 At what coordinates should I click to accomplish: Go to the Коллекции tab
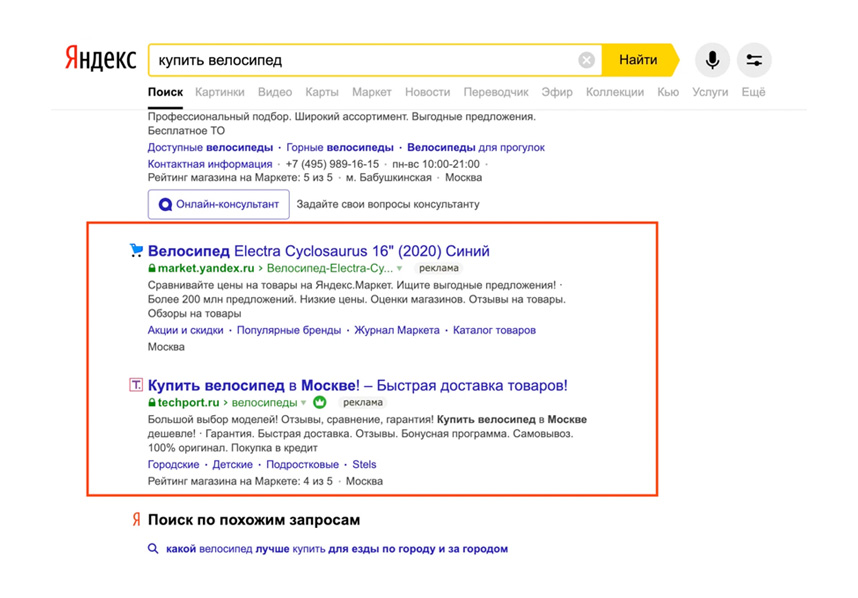click(615, 92)
